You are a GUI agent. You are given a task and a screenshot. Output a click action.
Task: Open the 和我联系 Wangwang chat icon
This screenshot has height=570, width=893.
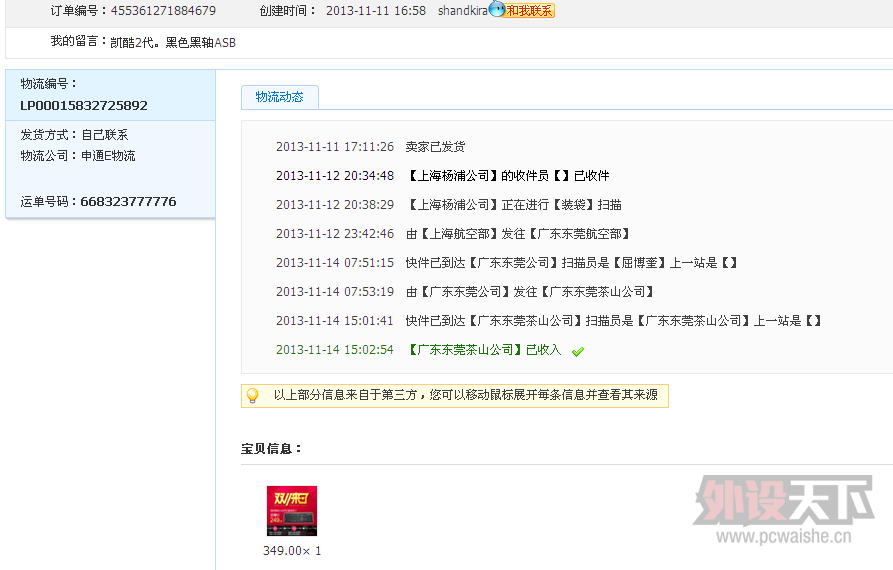522,10
